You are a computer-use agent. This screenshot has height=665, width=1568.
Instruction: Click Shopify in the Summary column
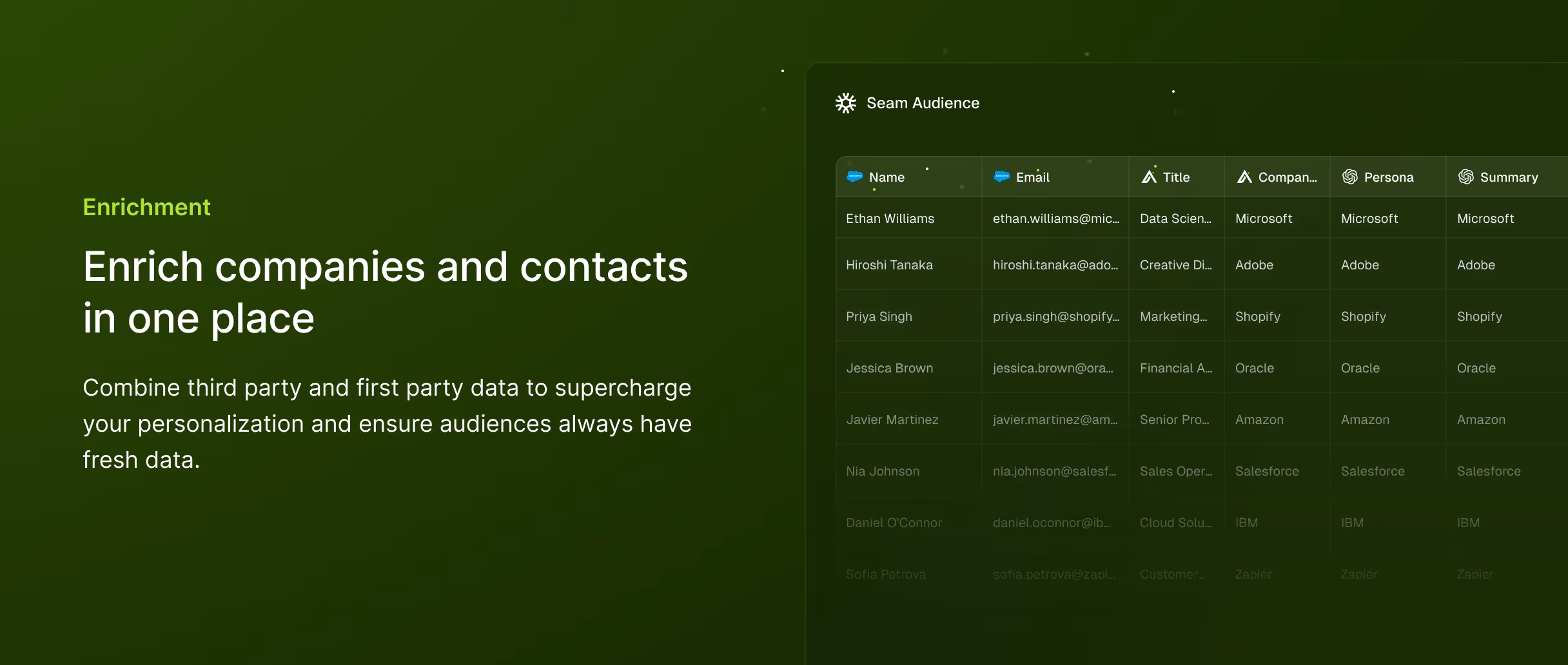click(x=1480, y=316)
